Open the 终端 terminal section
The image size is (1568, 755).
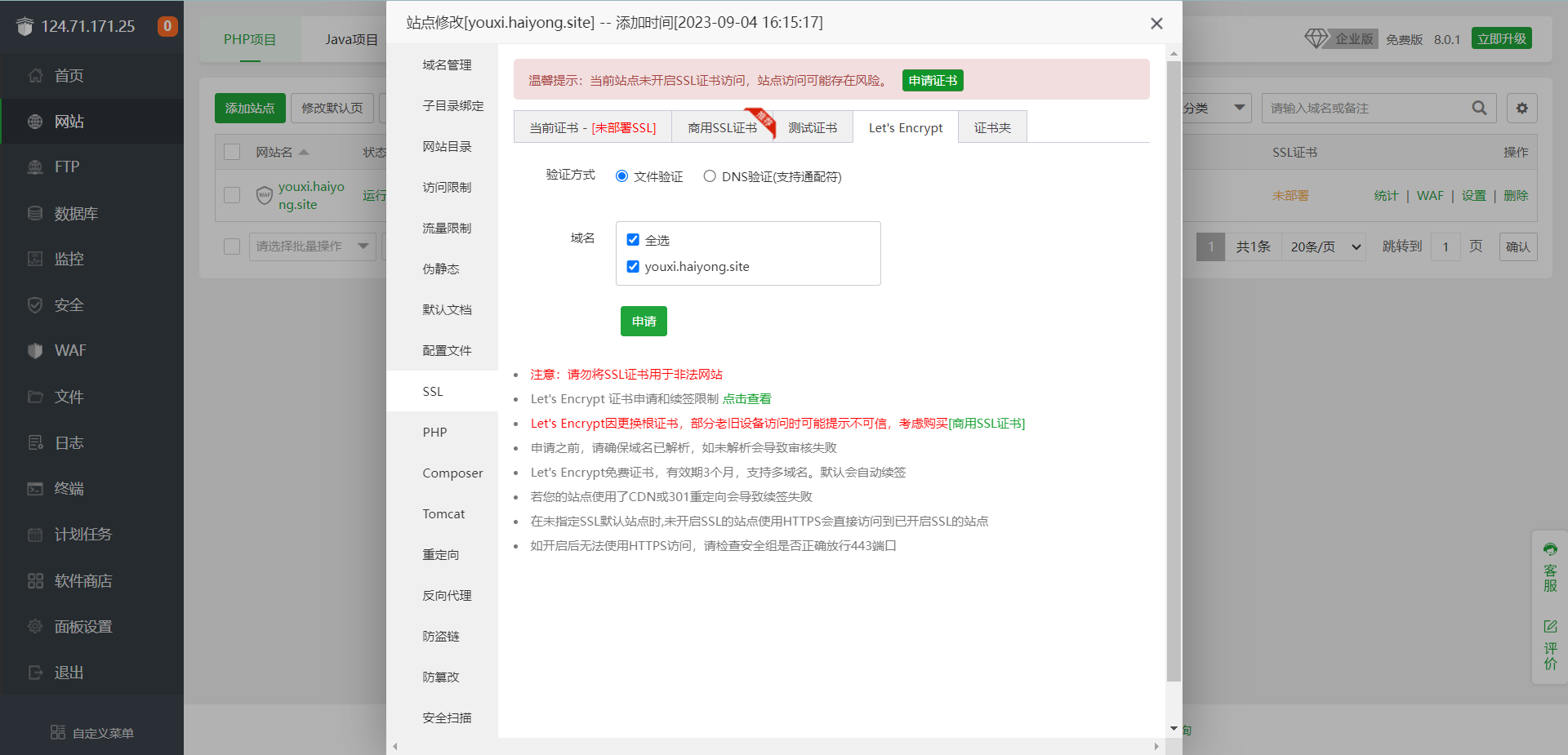69,488
